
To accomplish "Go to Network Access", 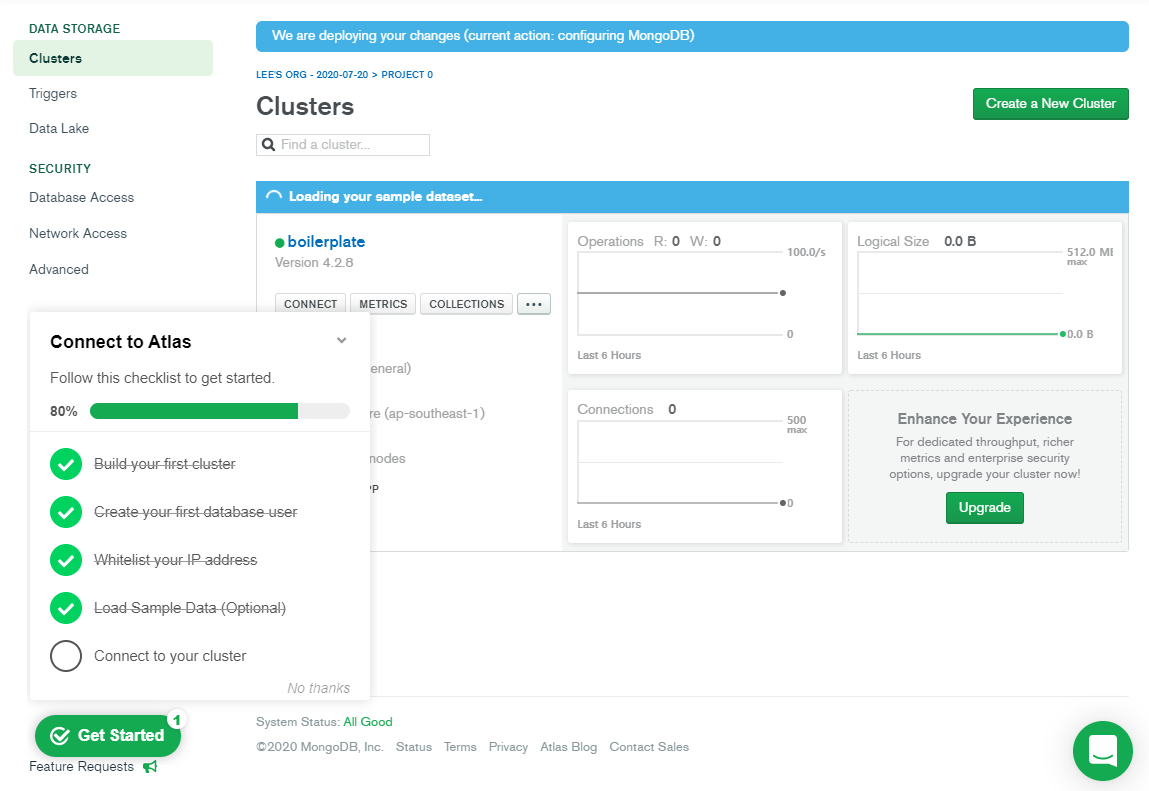I will point(78,233).
